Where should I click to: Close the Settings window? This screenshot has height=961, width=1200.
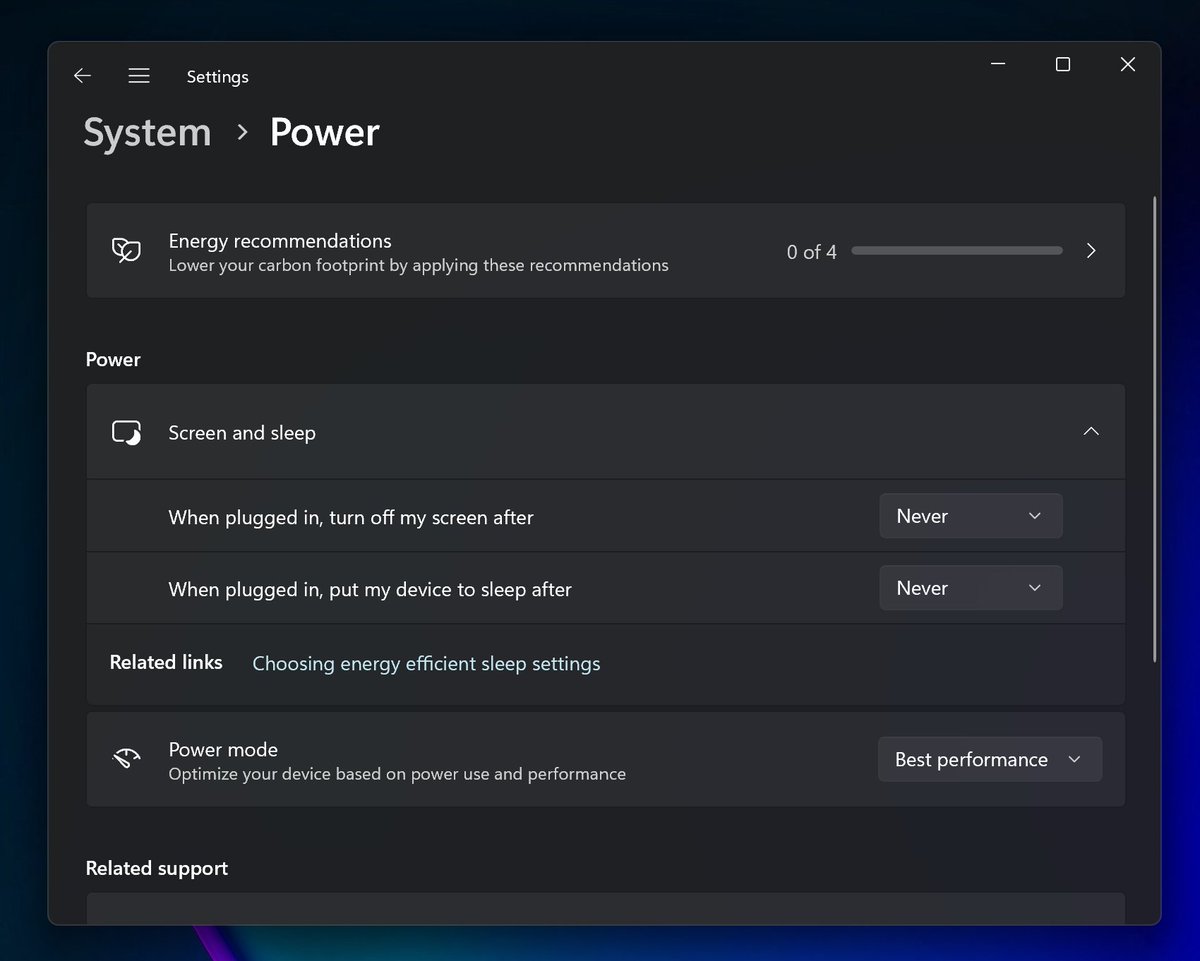tap(1128, 64)
